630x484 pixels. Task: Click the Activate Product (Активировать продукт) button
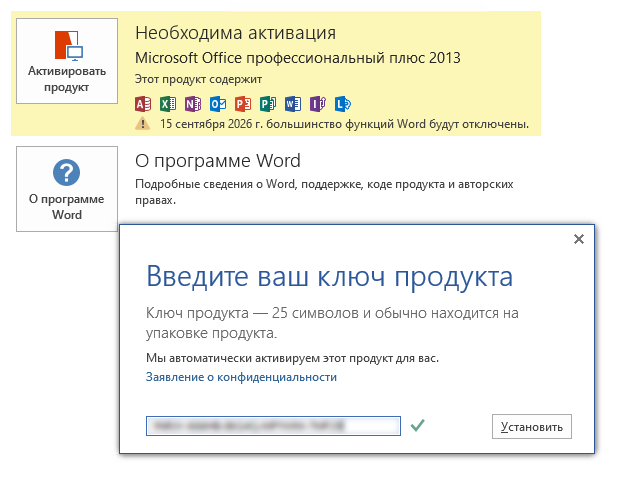pos(67,61)
